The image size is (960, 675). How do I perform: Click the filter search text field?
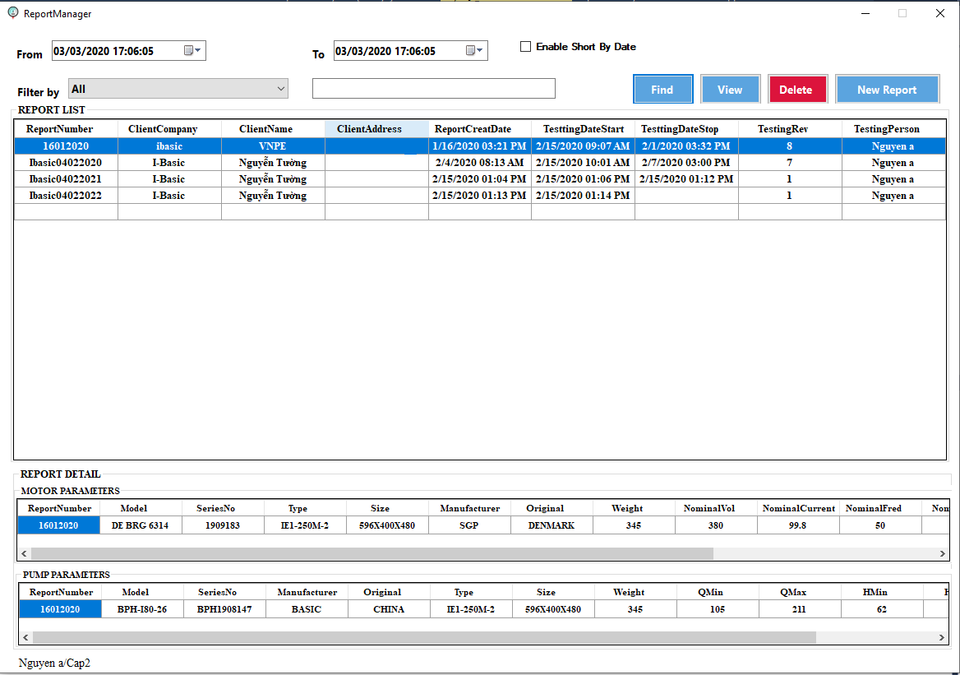[x=433, y=89]
